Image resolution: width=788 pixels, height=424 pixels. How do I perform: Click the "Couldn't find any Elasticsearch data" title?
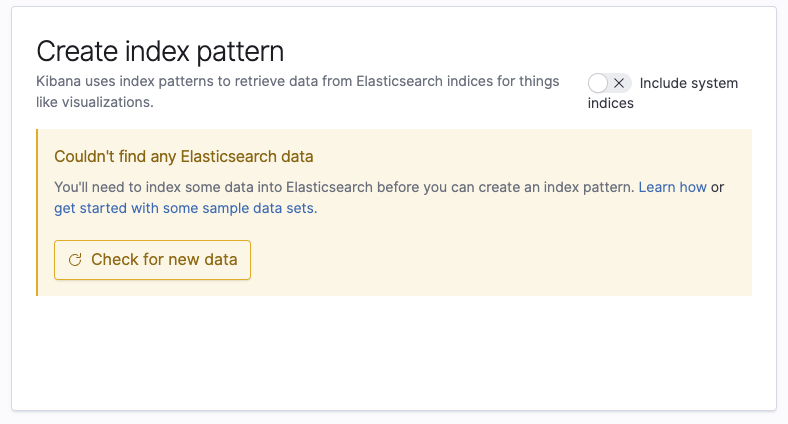[x=184, y=157]
